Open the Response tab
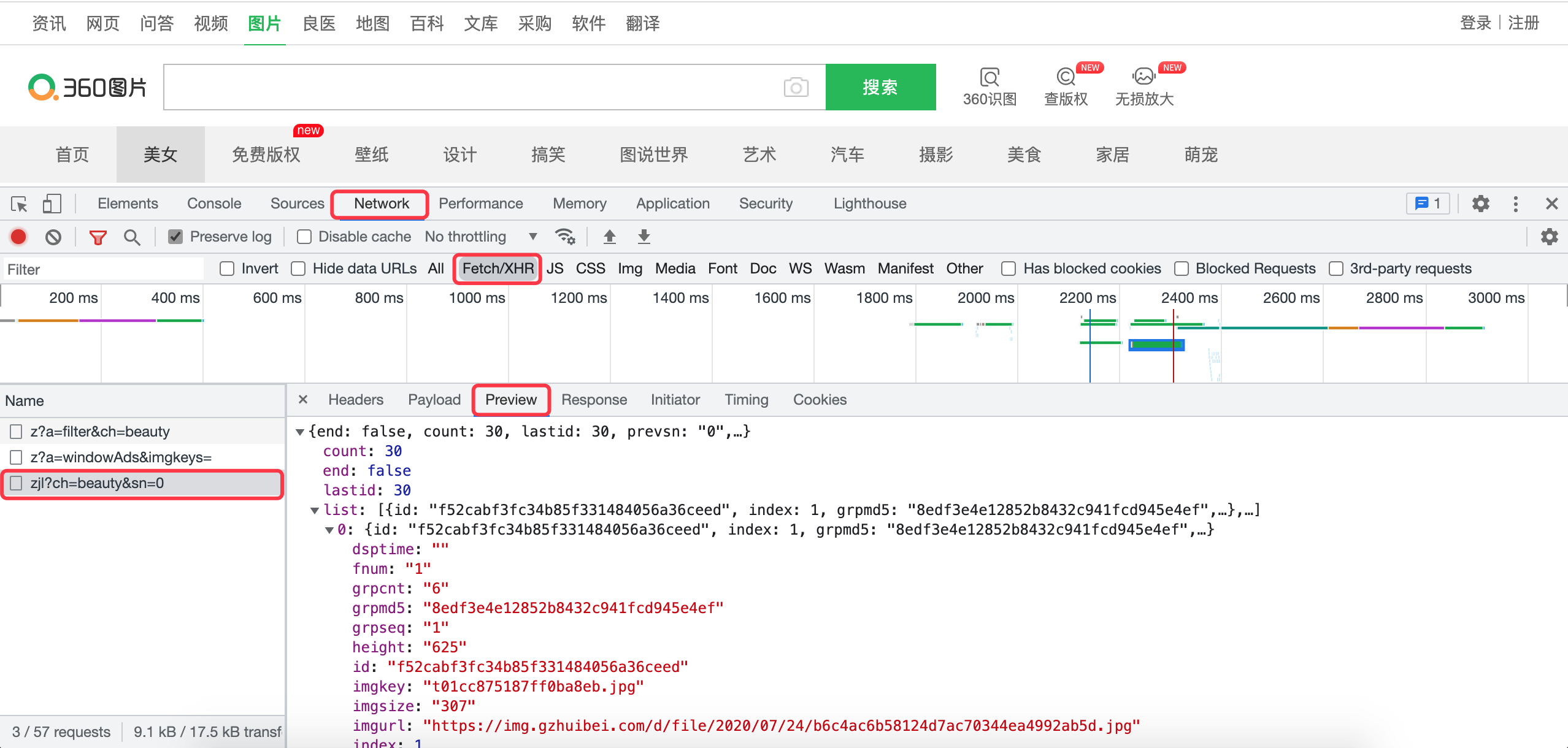Screen dimensions: 1568x748 pyautogui.click(x=594, y=400)
